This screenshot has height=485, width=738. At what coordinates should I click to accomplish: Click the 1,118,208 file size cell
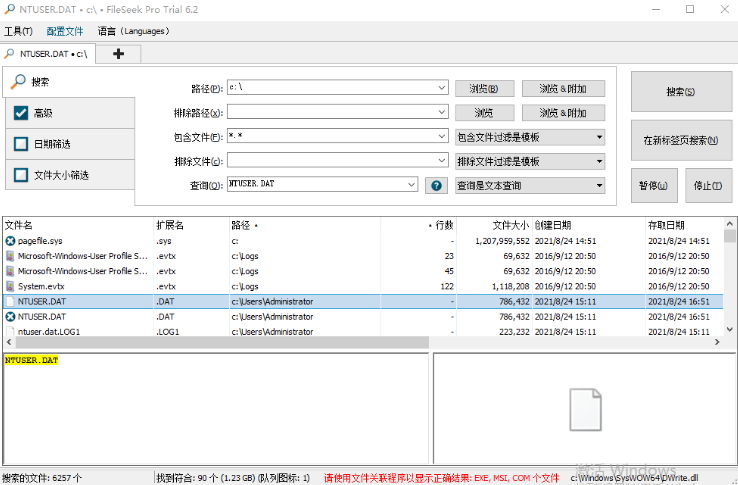(511, 286)
